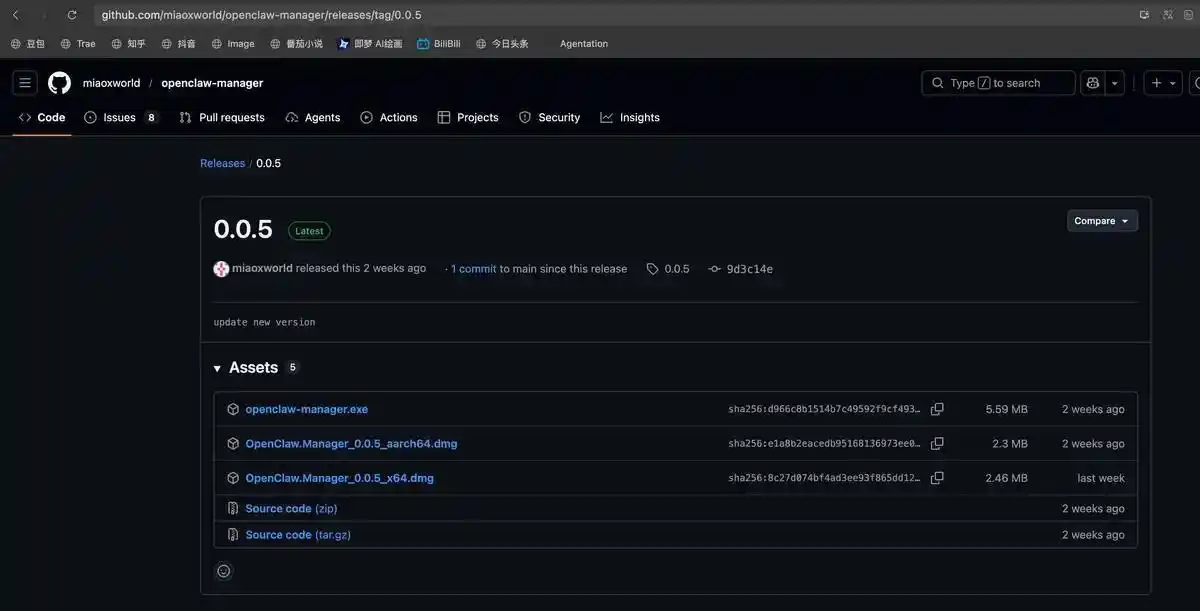The image size is (1200, 611).
Task: Click the Type to search field
Action: click(x=998, y=83)
